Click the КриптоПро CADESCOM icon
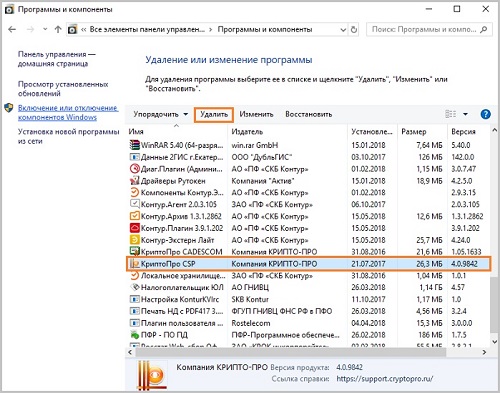This screenshot has width=500, height=393. [134, 251]
